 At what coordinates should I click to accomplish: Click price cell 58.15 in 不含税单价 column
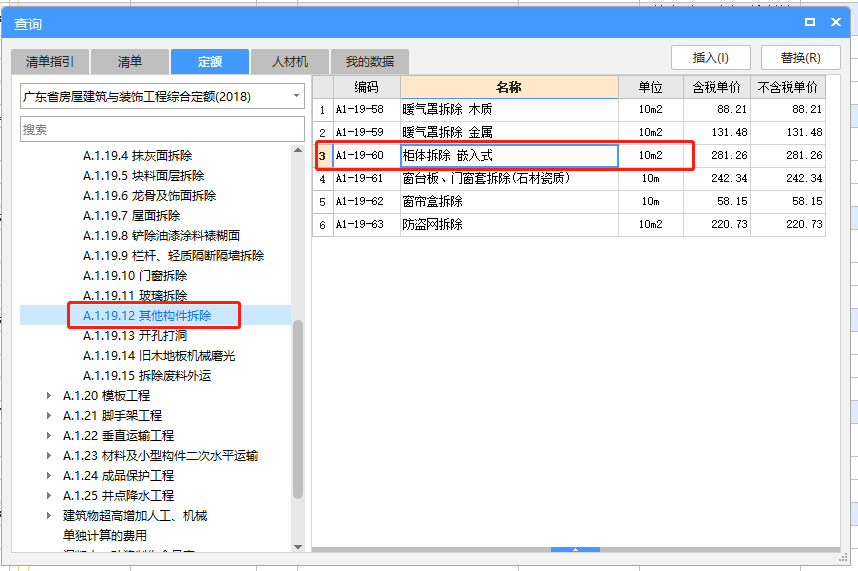(x=787, y=201)
